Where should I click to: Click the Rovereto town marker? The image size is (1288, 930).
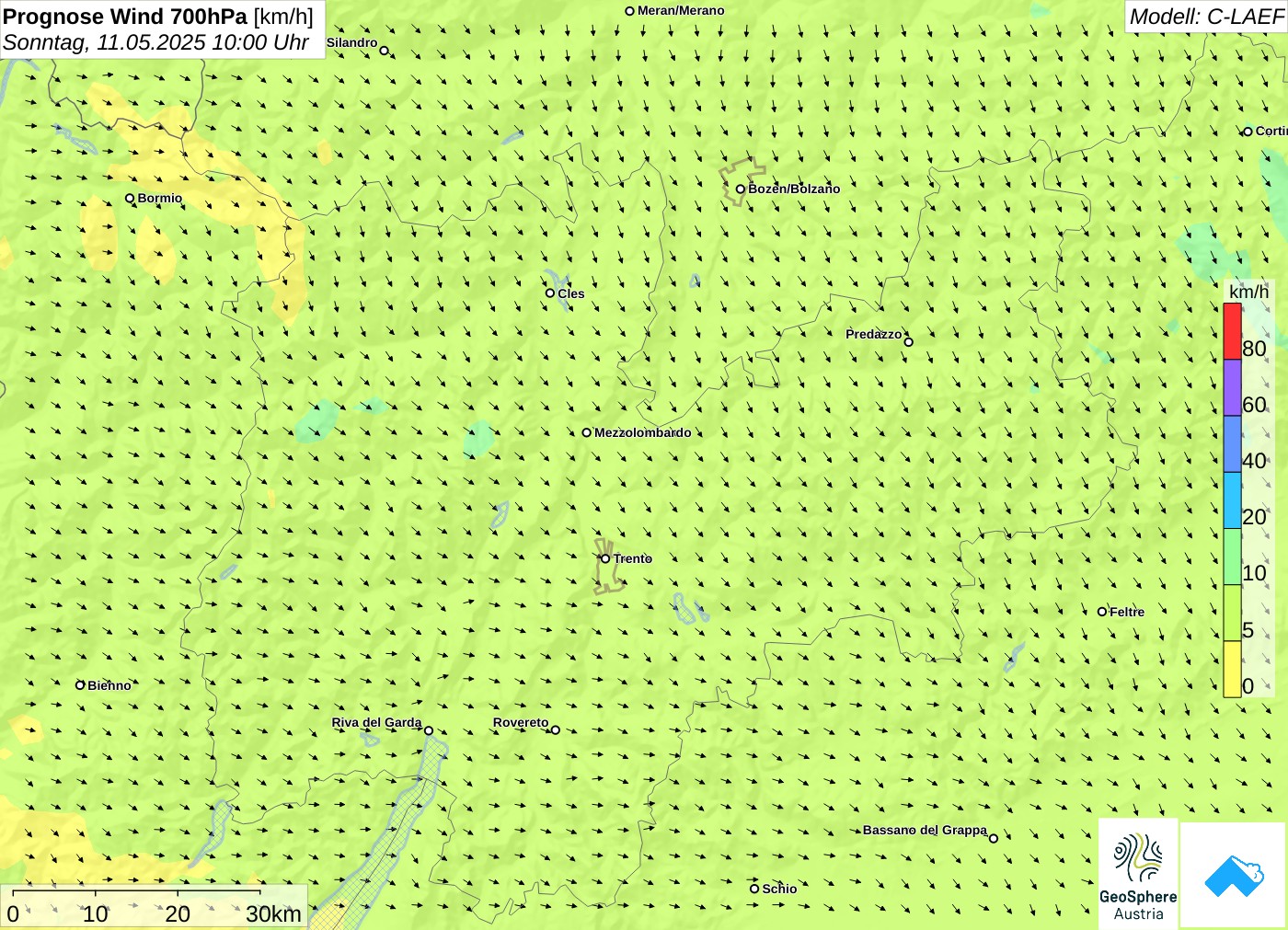pyautogui.click(x=555, y=730)
